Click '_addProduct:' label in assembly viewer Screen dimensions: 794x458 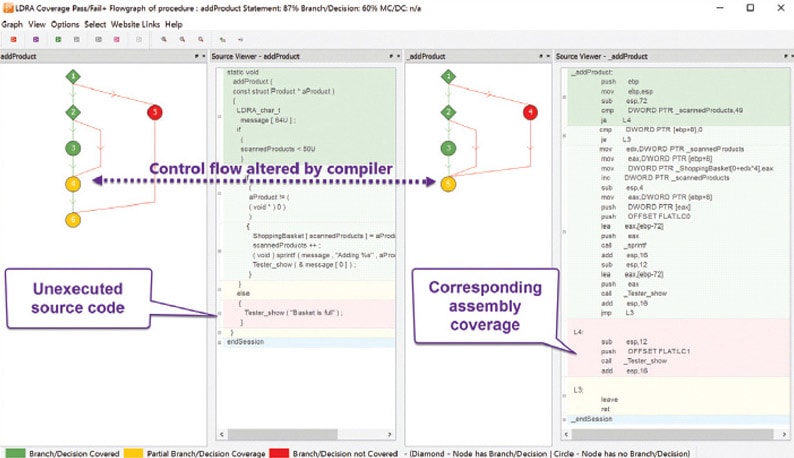coord(591,72)
